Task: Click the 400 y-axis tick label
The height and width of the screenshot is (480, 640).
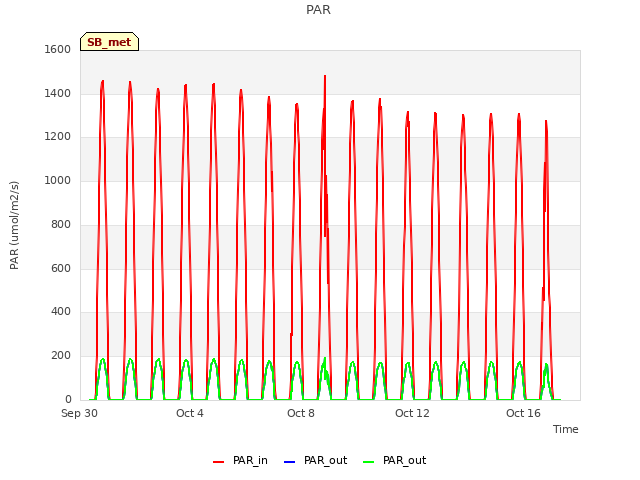Action: click(x=61, y=311)
